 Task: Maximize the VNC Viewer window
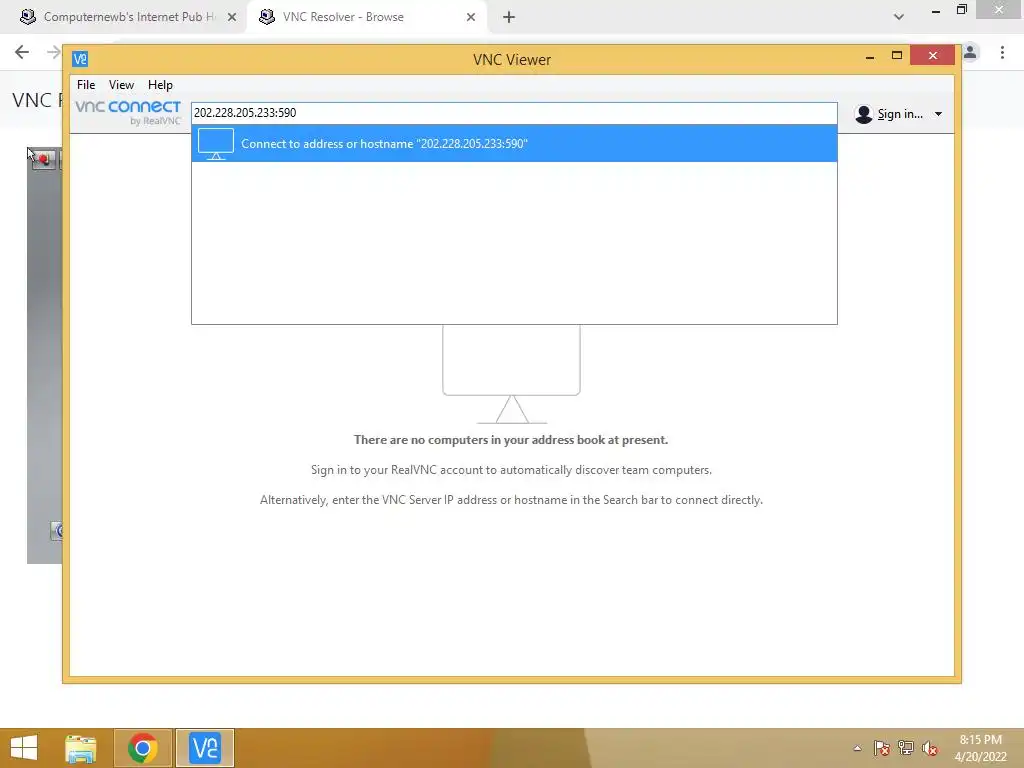[x=897, y=56]
